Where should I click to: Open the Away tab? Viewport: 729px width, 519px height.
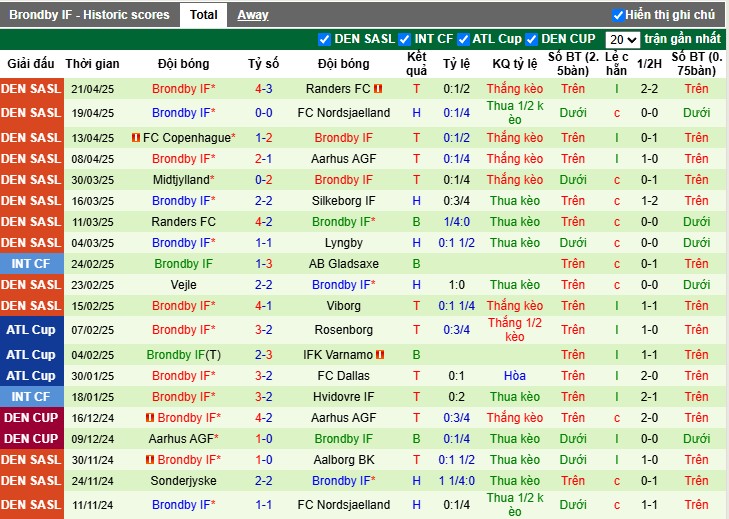253,15
